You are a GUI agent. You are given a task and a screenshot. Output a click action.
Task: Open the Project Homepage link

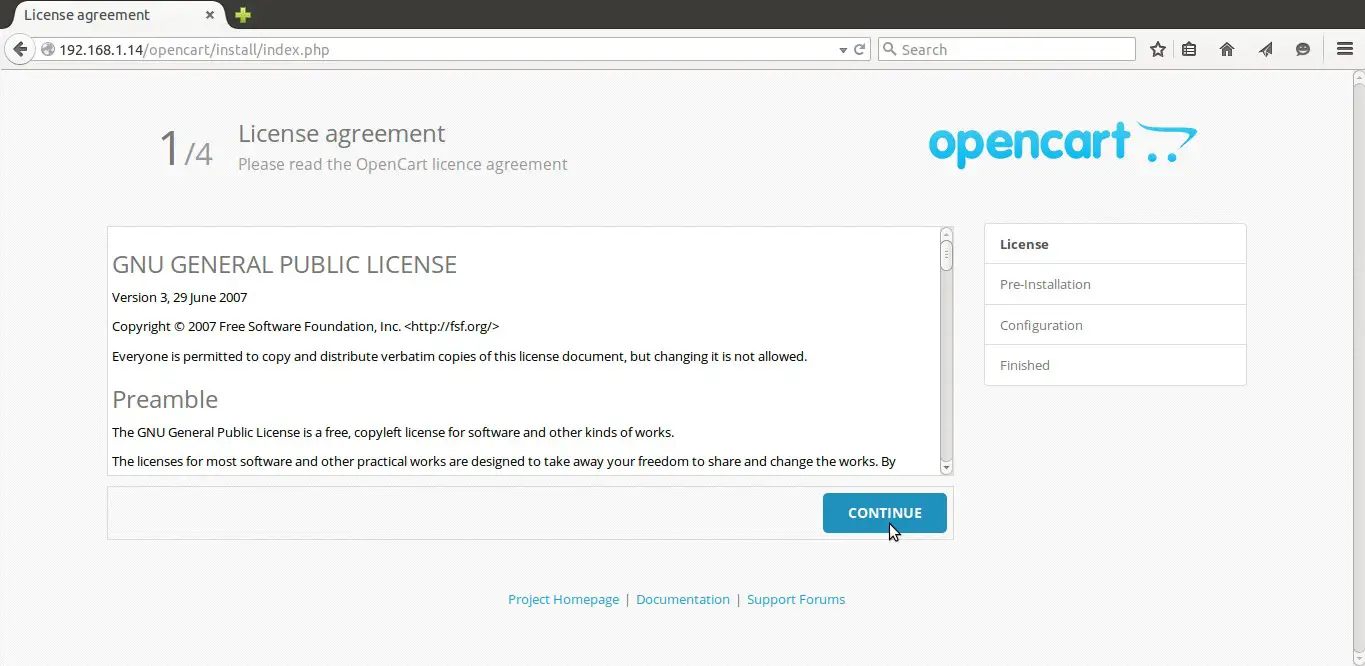click(x=563, y=599)
